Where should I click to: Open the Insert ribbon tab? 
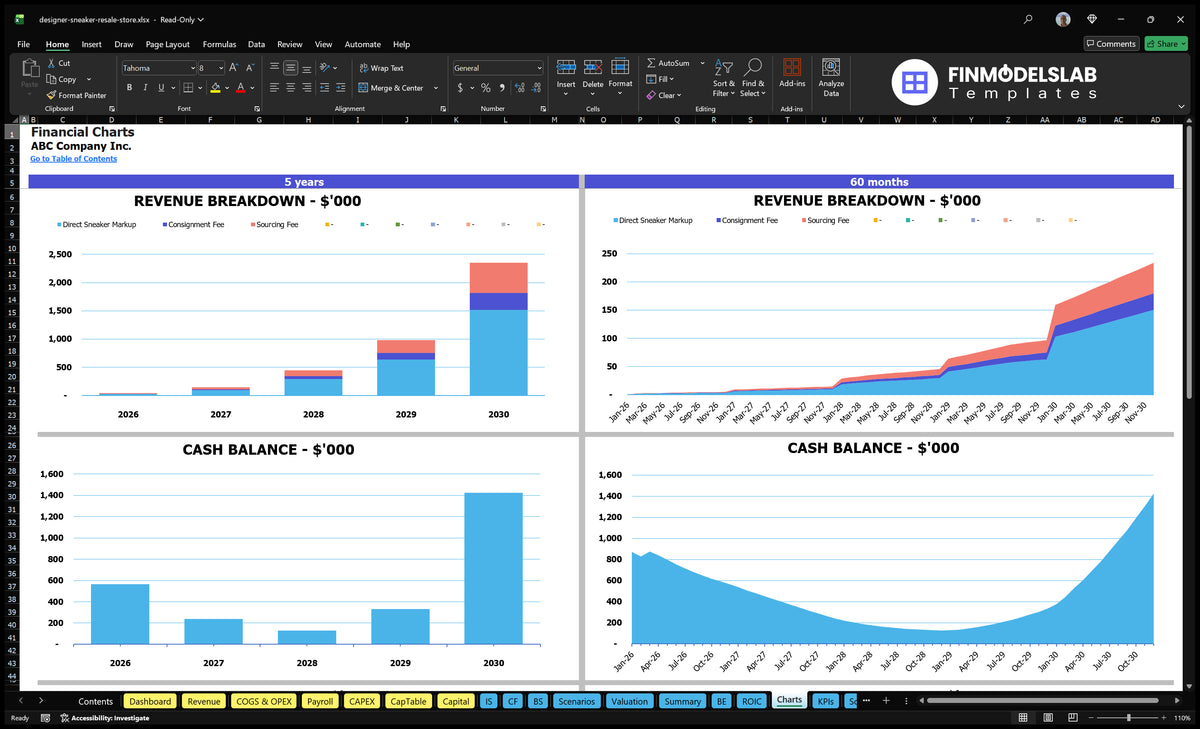[91, 44]
